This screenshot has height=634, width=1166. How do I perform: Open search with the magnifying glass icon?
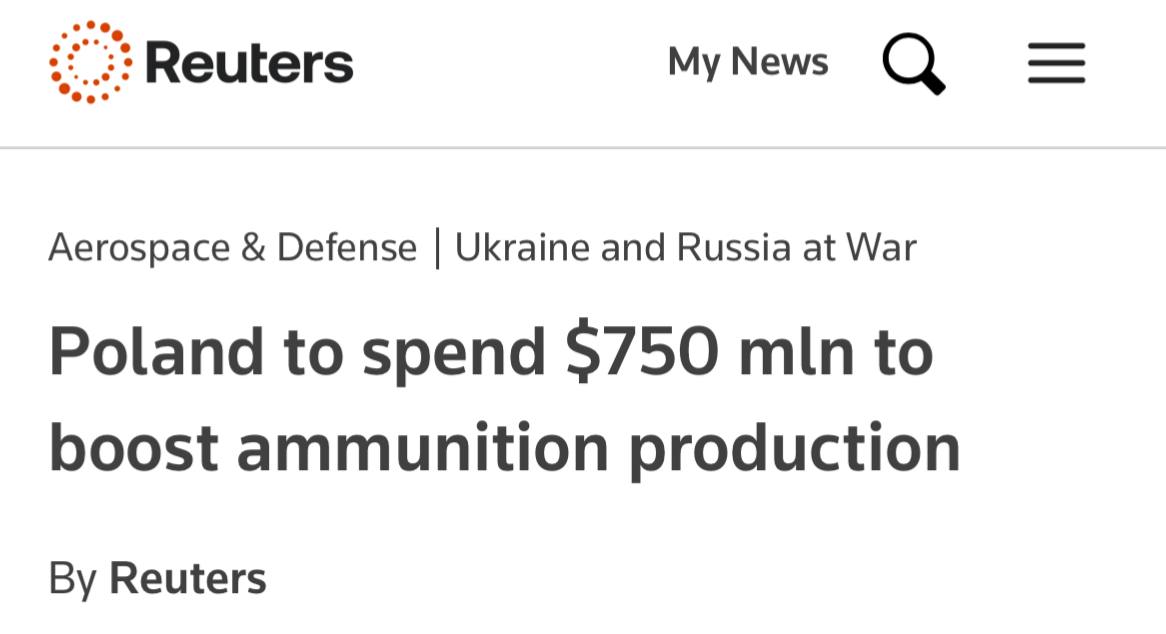tap(913, 62)
